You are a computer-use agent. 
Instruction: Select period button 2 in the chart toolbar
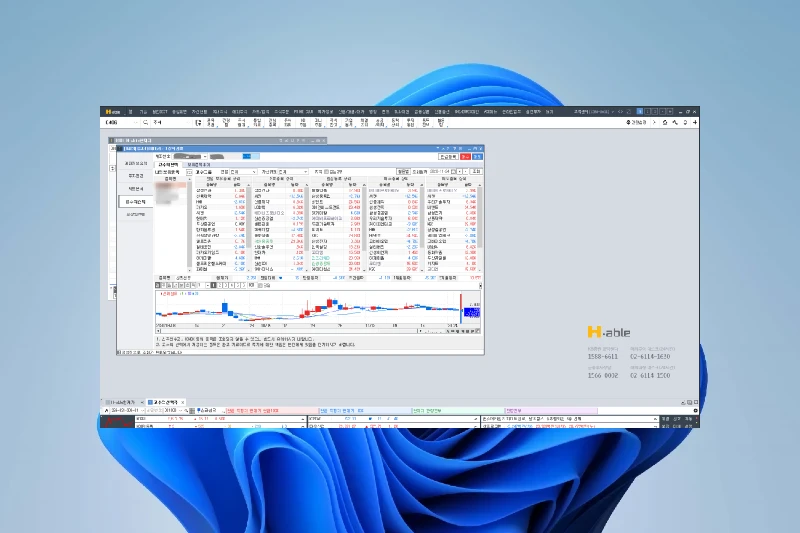pyautogui.click(x=220, y=285)
